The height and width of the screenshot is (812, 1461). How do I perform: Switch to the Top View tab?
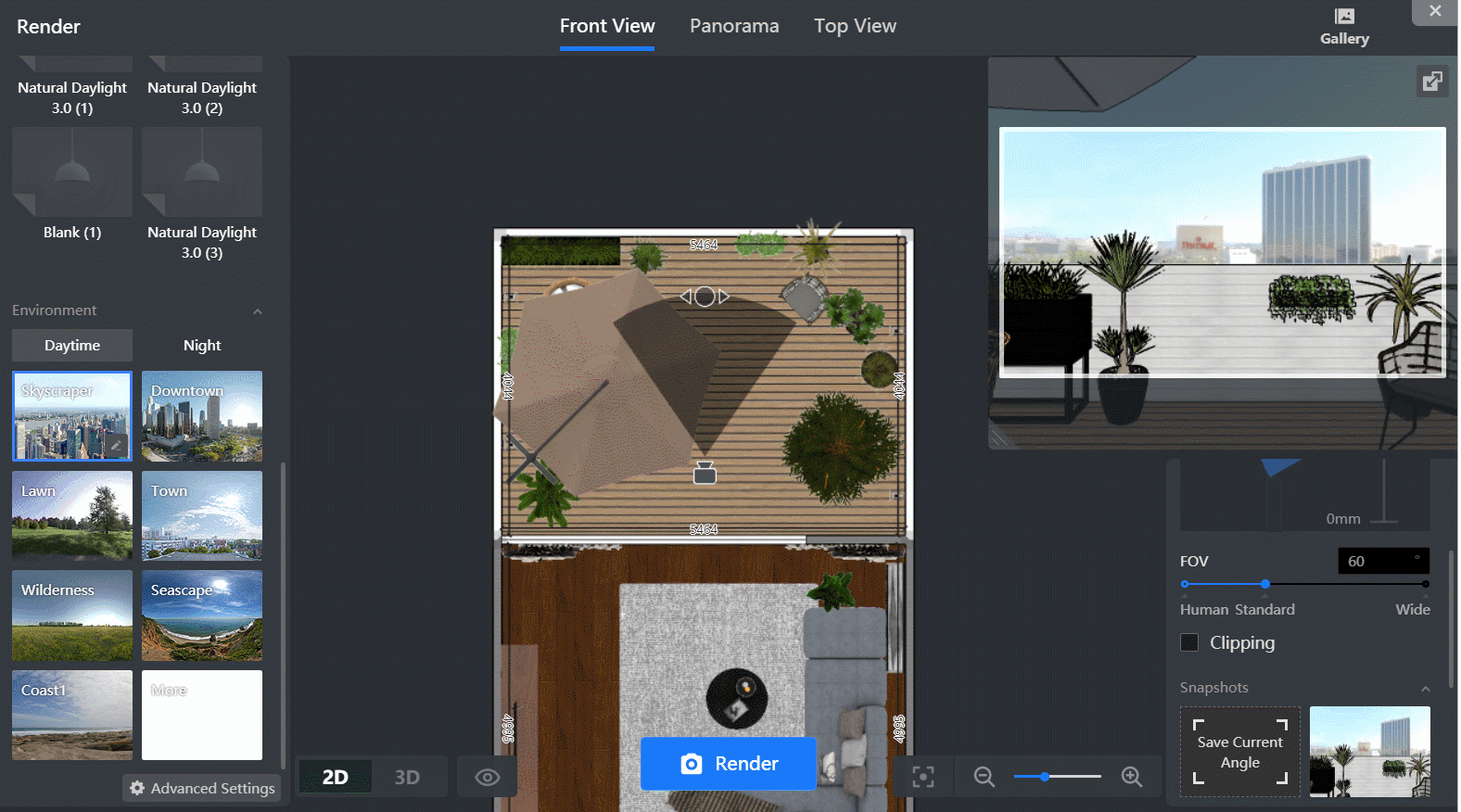(x=855, y=26)
